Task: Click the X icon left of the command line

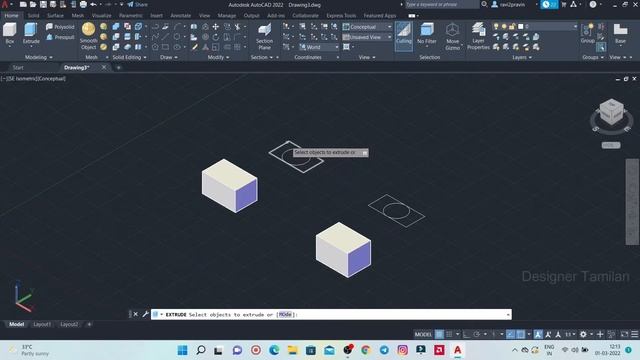Action: click(x=136, y=314)
